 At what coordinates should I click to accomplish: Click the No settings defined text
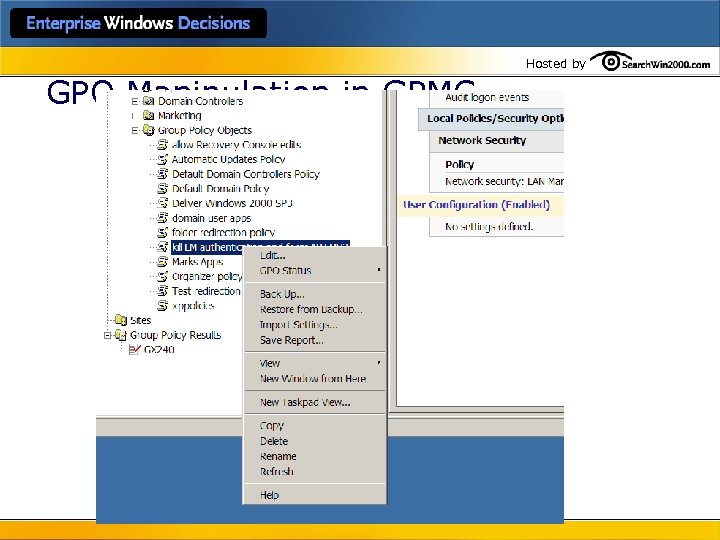pos(489,226)
